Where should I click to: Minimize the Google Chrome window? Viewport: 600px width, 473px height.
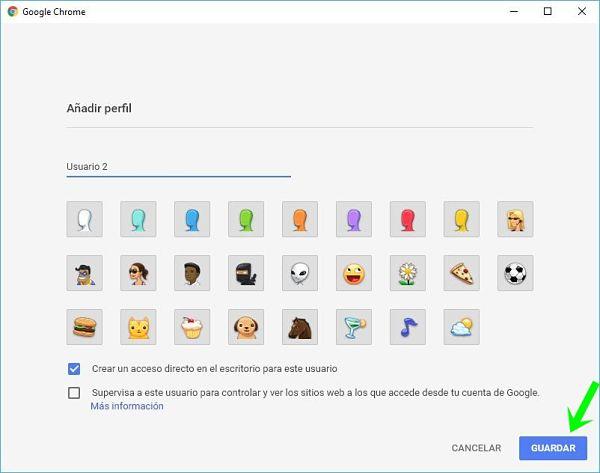514,11
